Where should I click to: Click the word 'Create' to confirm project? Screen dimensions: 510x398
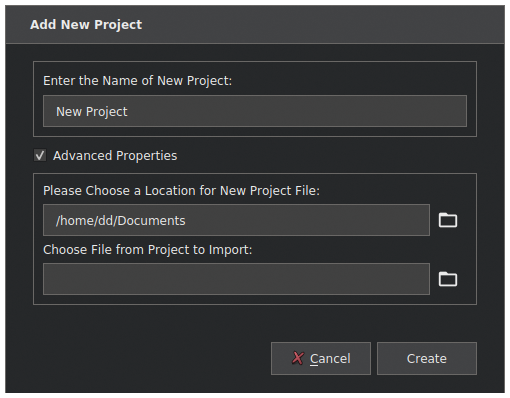pos(427,359)
